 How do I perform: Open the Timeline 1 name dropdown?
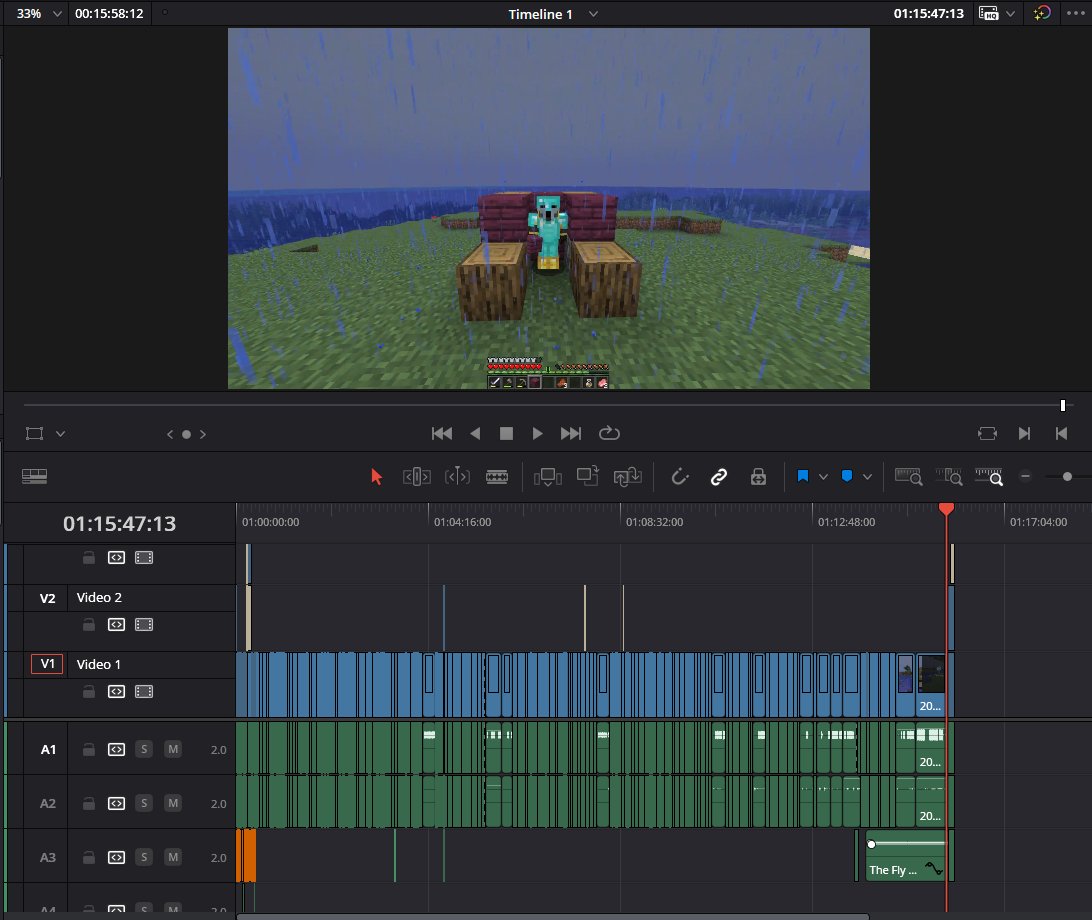(593, 13)
